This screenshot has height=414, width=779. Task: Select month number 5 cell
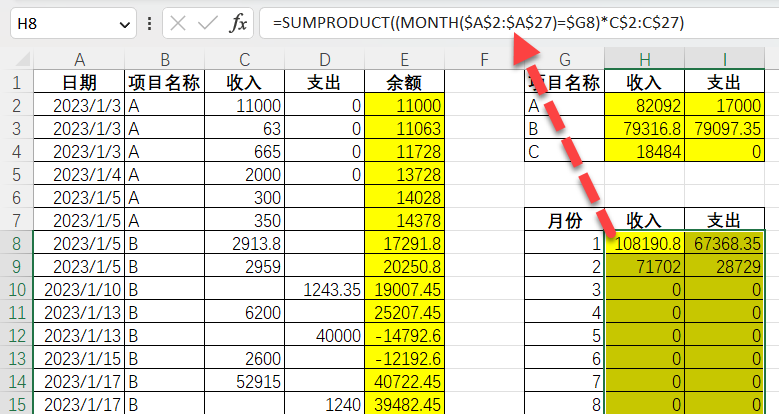[564, 335]
